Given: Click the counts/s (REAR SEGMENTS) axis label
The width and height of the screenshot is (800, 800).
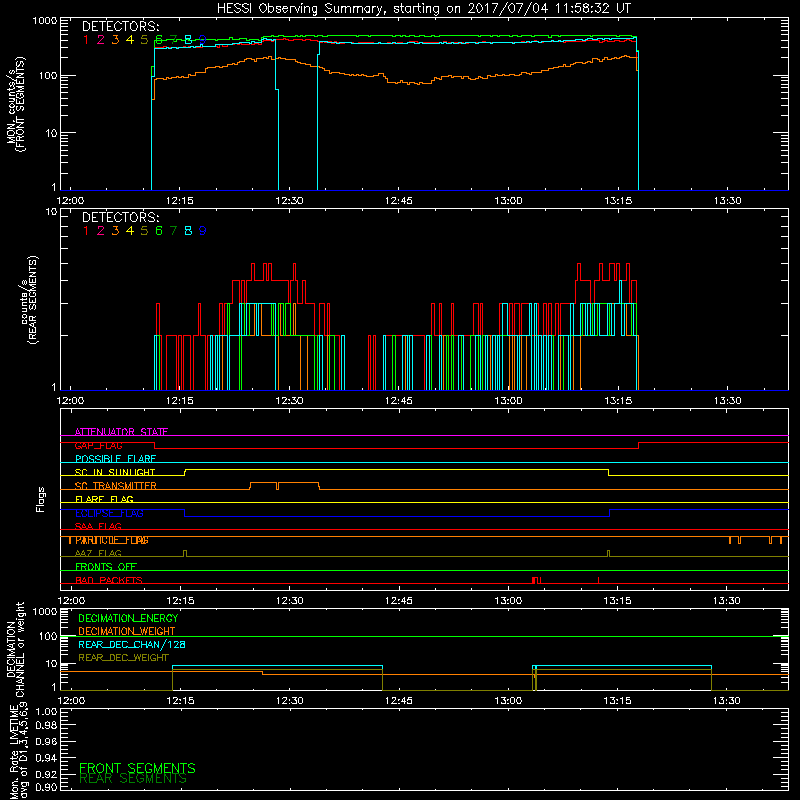Looking at the screenshot, I should pyautogui.click(x=30, y=300).
